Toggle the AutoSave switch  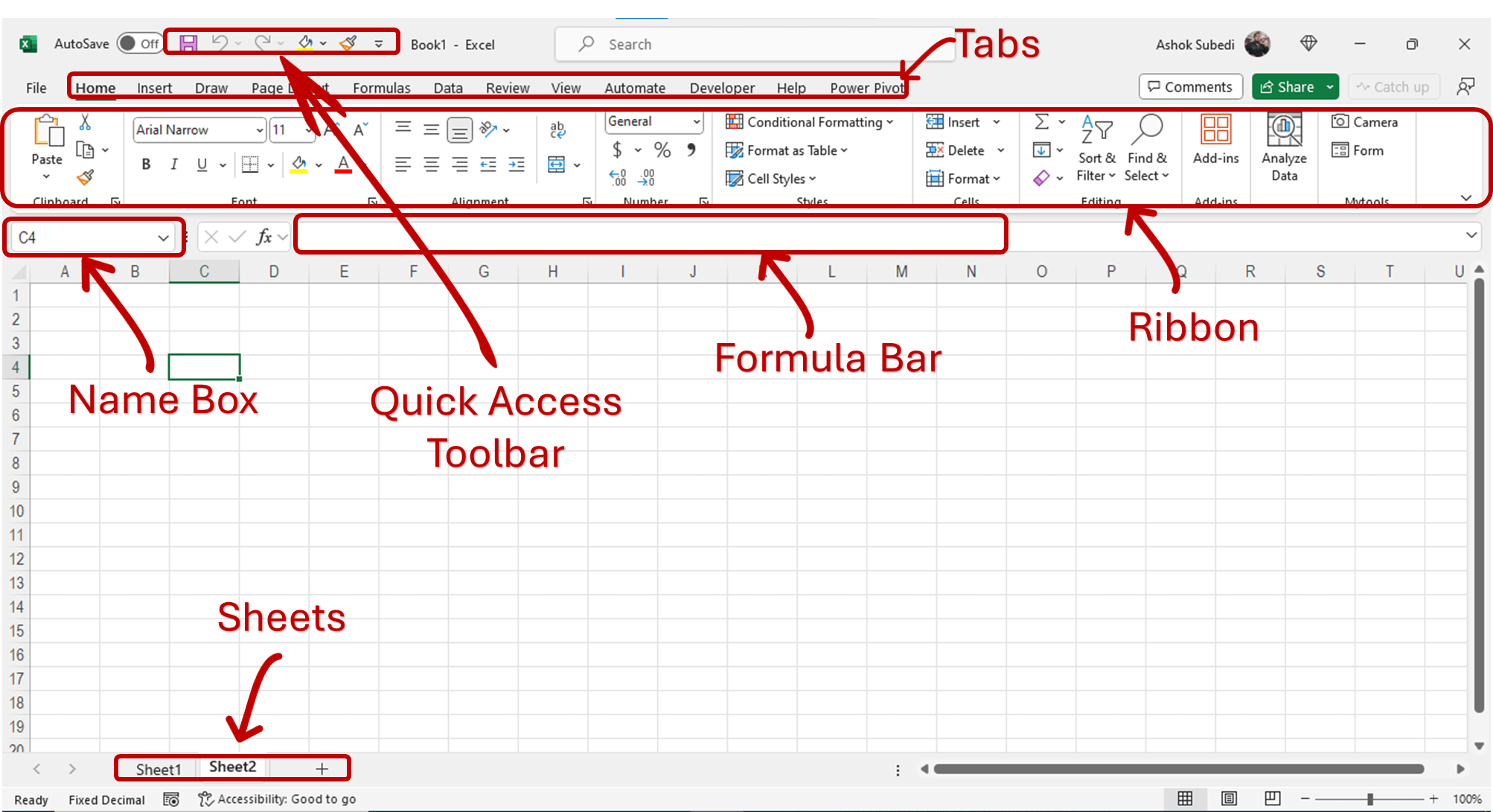click(138, 43)
